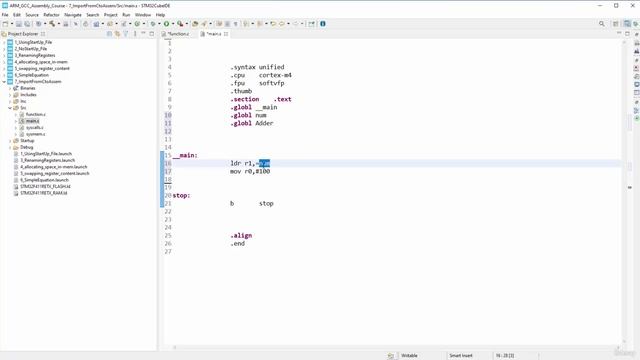Click the green Run button icon

tap(167, 24)
